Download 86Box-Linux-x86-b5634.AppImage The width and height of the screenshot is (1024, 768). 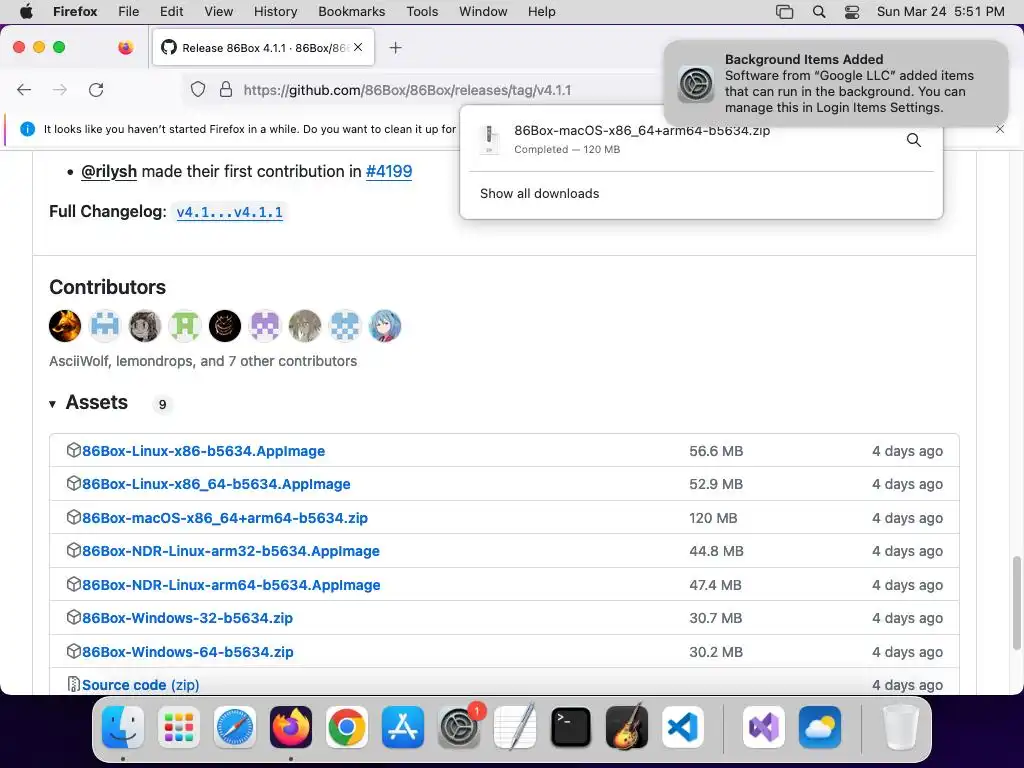coord(203,451)
